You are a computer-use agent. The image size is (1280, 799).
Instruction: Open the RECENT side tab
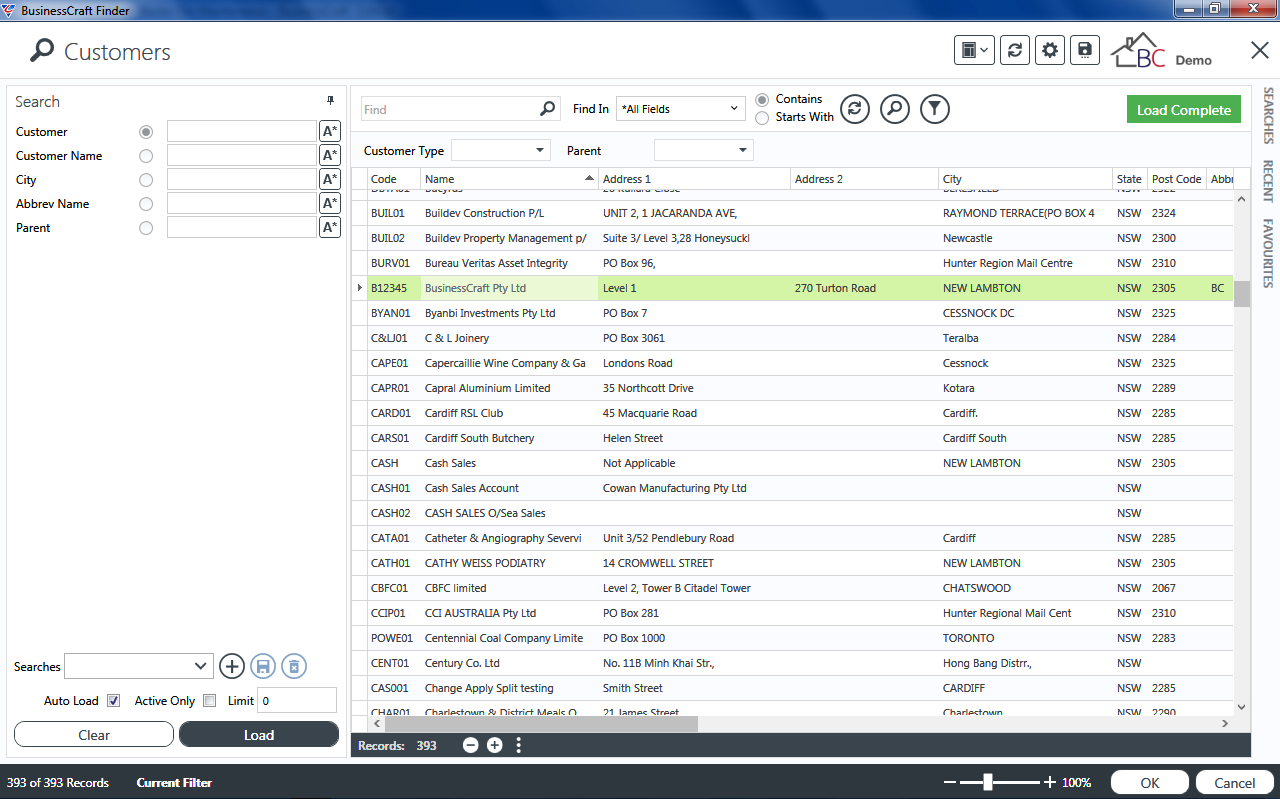tap(1268, 181)
